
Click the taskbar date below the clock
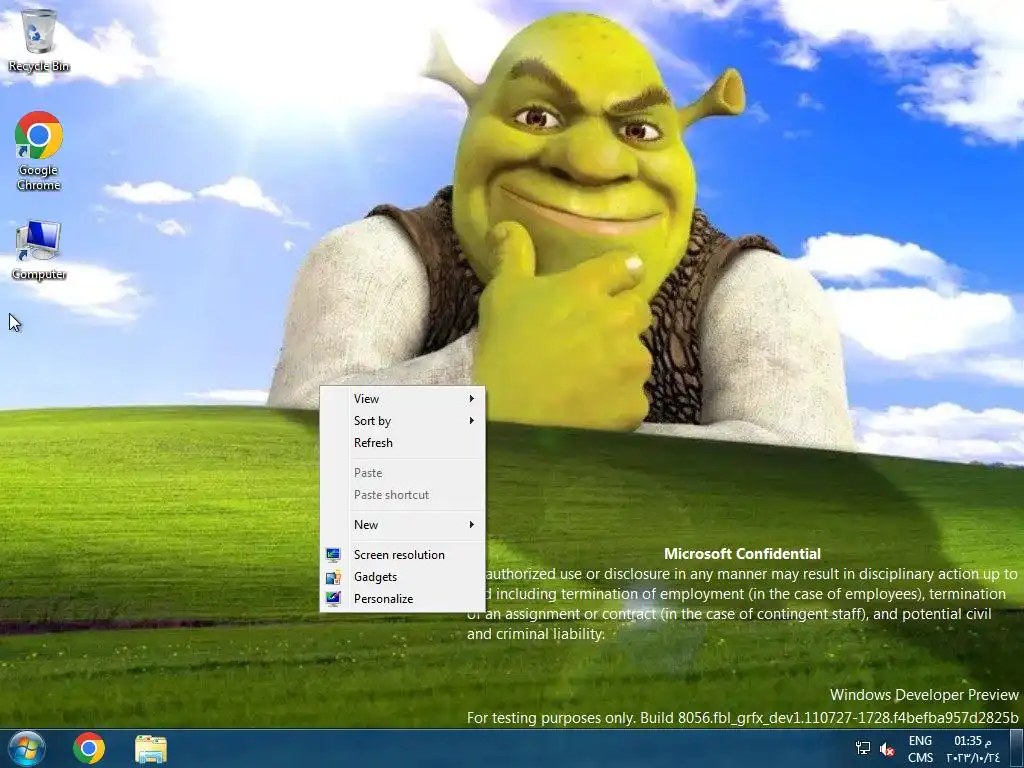(972, 758)
